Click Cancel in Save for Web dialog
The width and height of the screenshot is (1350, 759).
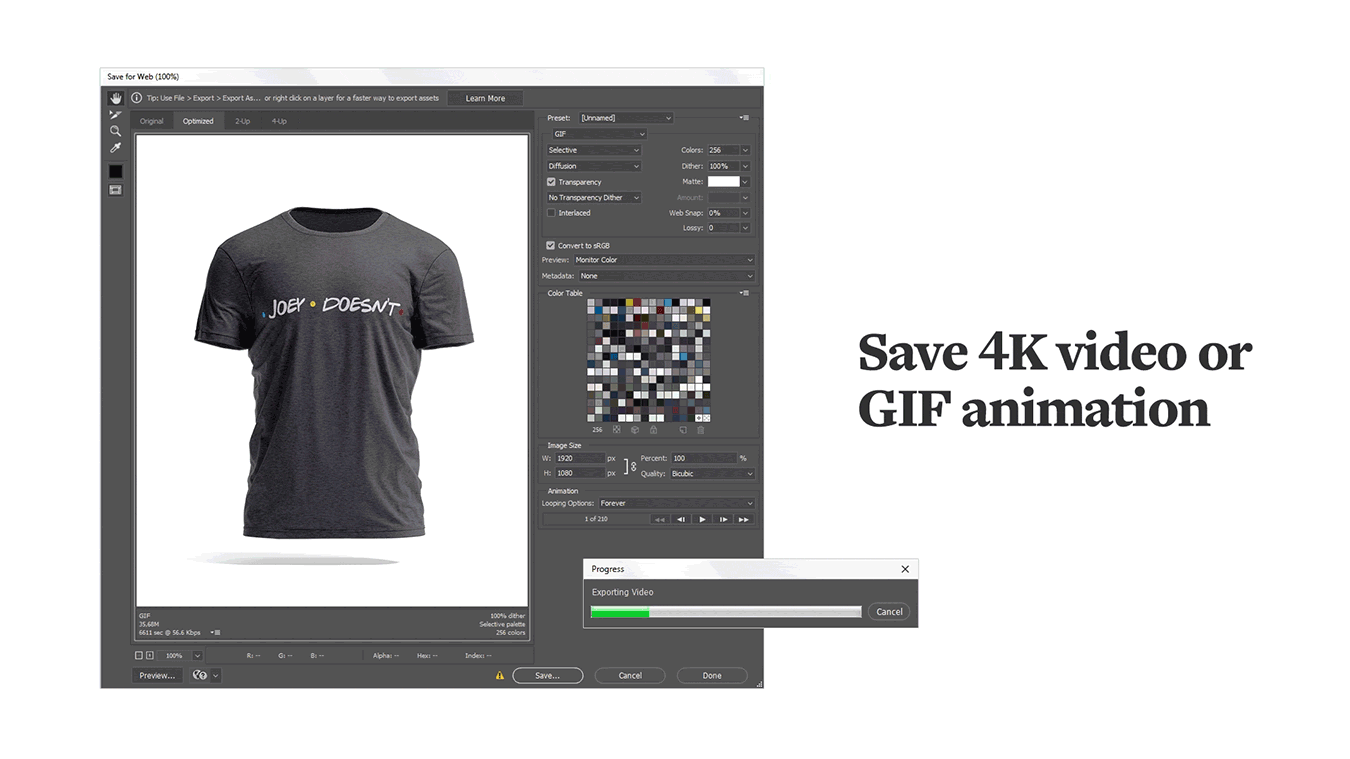tap(630, 676)
